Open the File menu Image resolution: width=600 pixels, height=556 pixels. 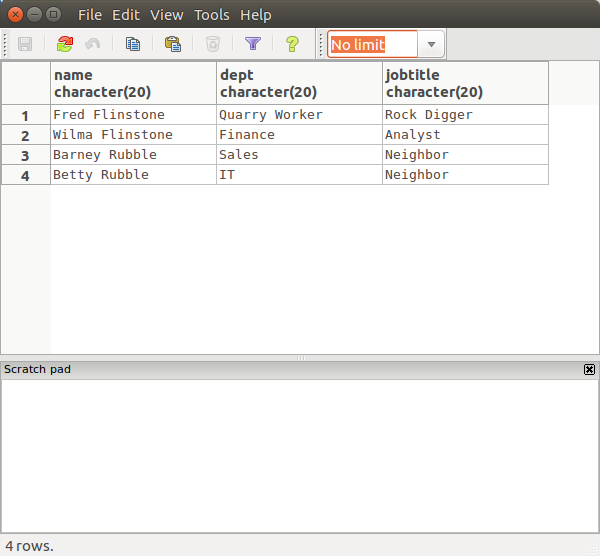[90, 15]
